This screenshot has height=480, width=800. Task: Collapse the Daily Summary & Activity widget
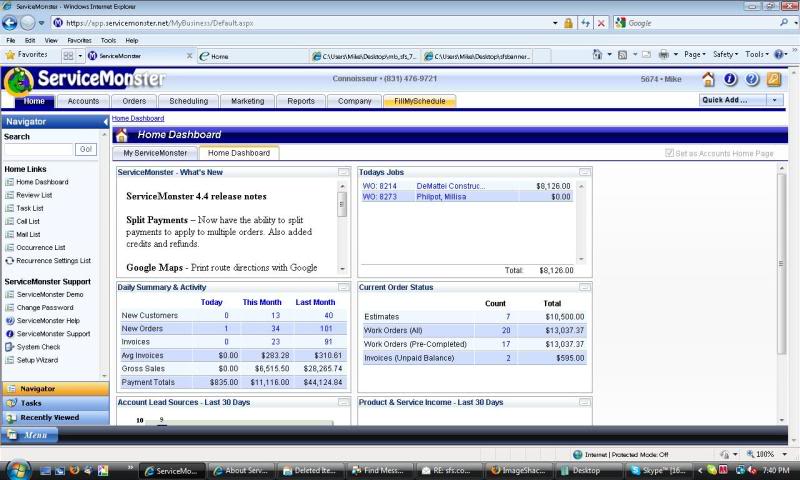pos(343,288)
